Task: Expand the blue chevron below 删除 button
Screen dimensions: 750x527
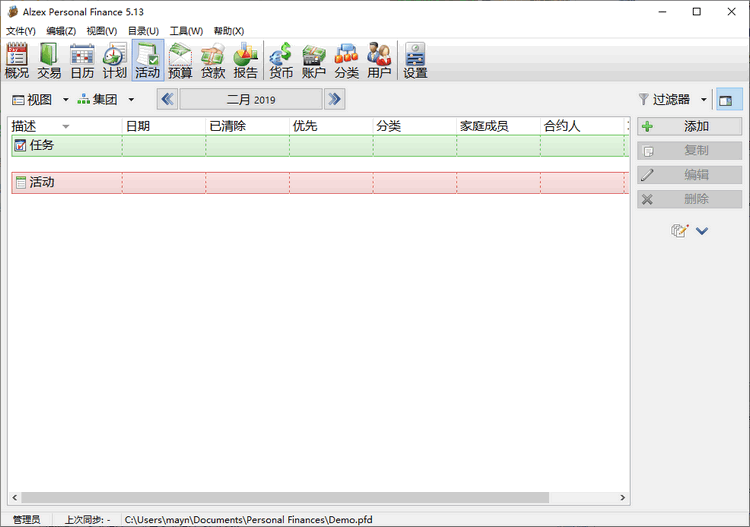Action: pos(702,231)
